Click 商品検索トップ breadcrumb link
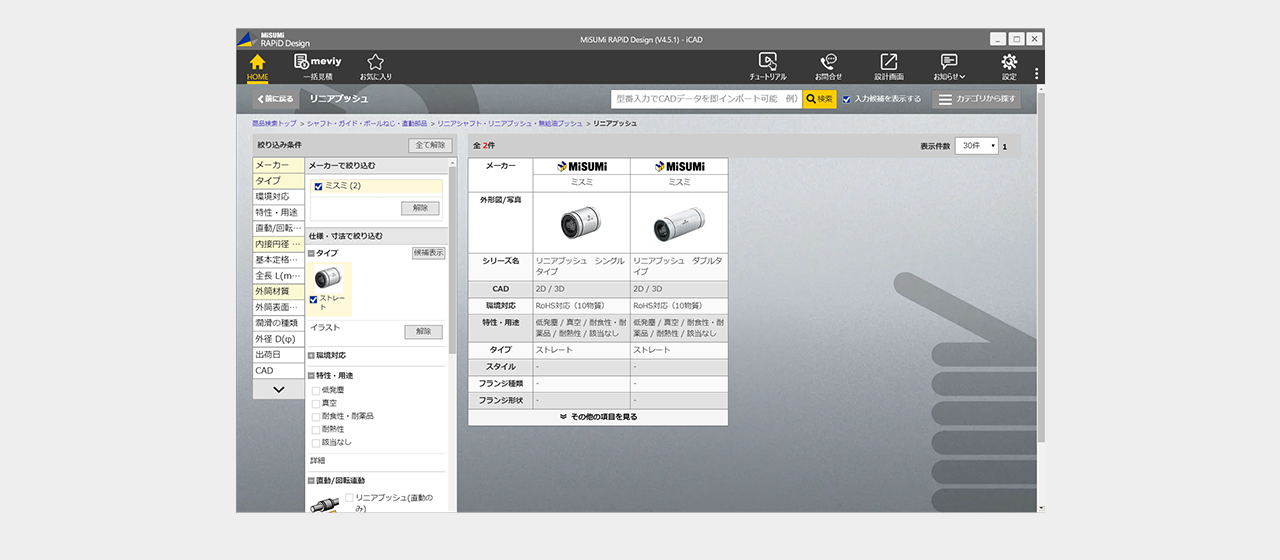The height and width of the screenshot is (560, 1280). pos(274,123)
